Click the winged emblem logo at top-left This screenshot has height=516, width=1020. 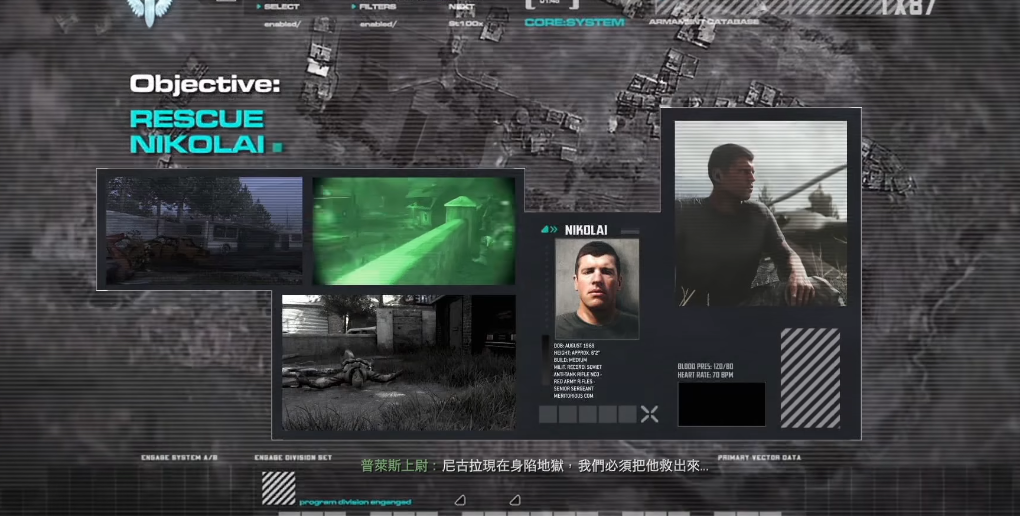148,10
